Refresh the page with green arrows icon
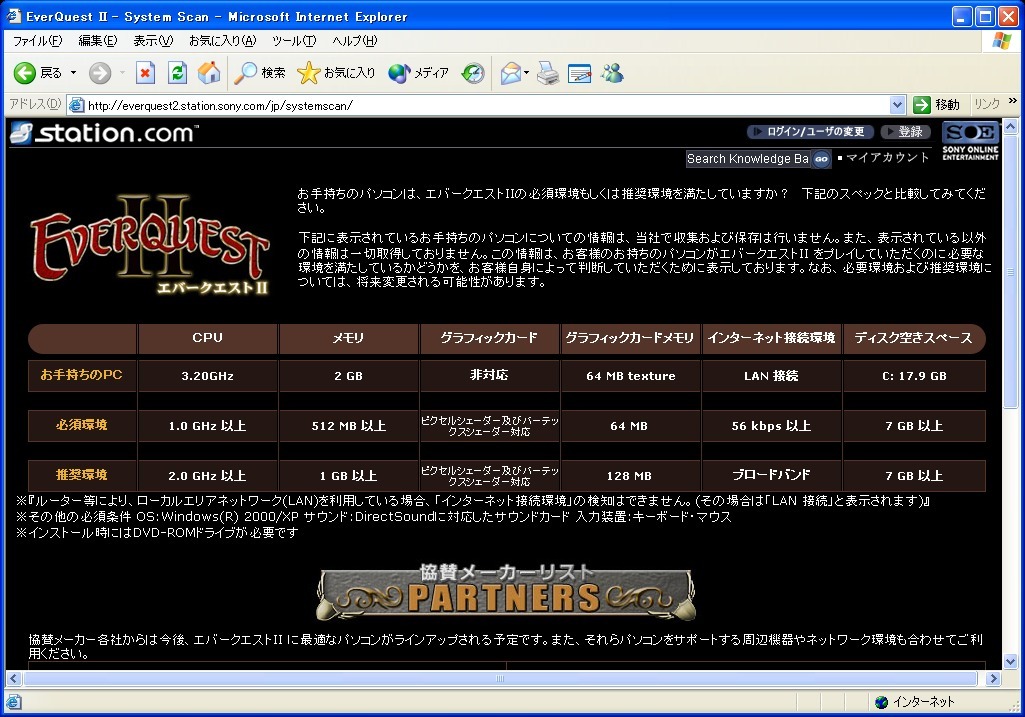This screenshot has height=717, width=1025. coord(177,73)
